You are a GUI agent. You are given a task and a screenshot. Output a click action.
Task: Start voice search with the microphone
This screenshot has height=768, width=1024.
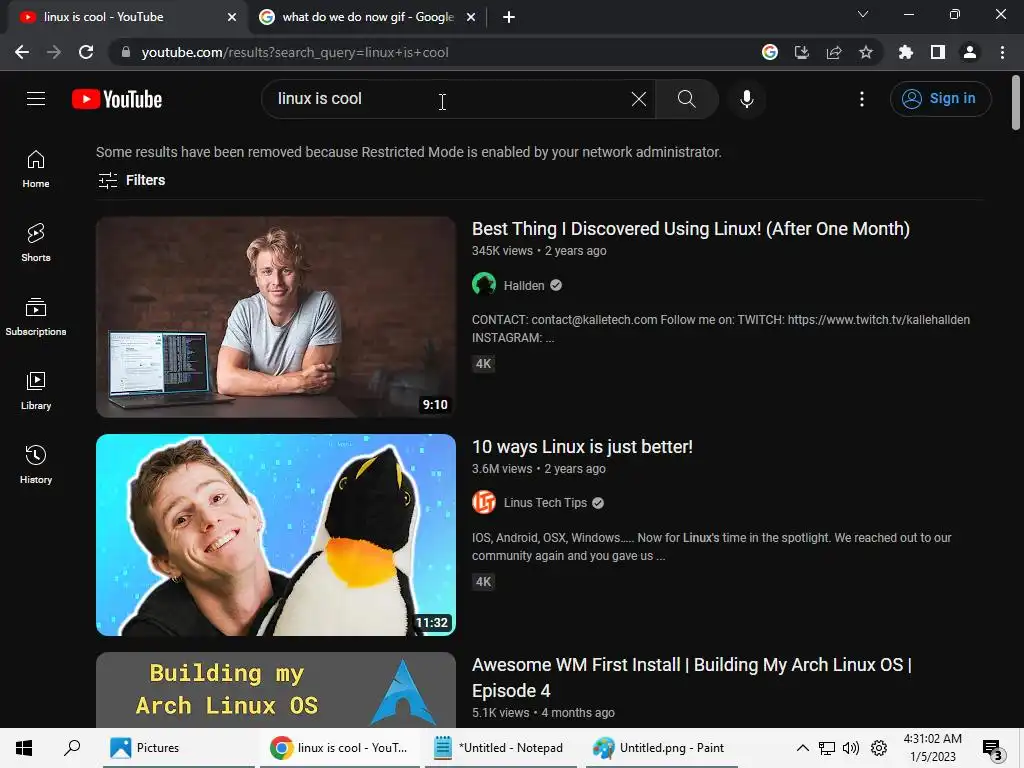pos(746,99)
